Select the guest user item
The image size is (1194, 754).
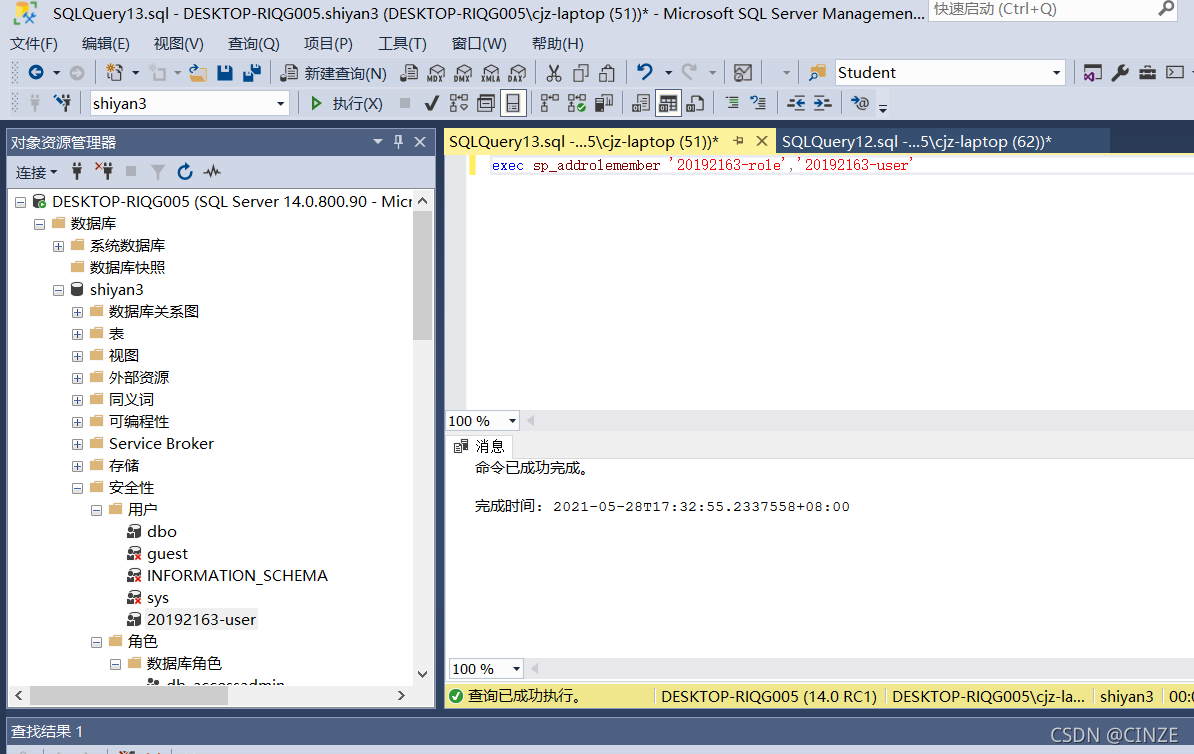pos(167,554)
